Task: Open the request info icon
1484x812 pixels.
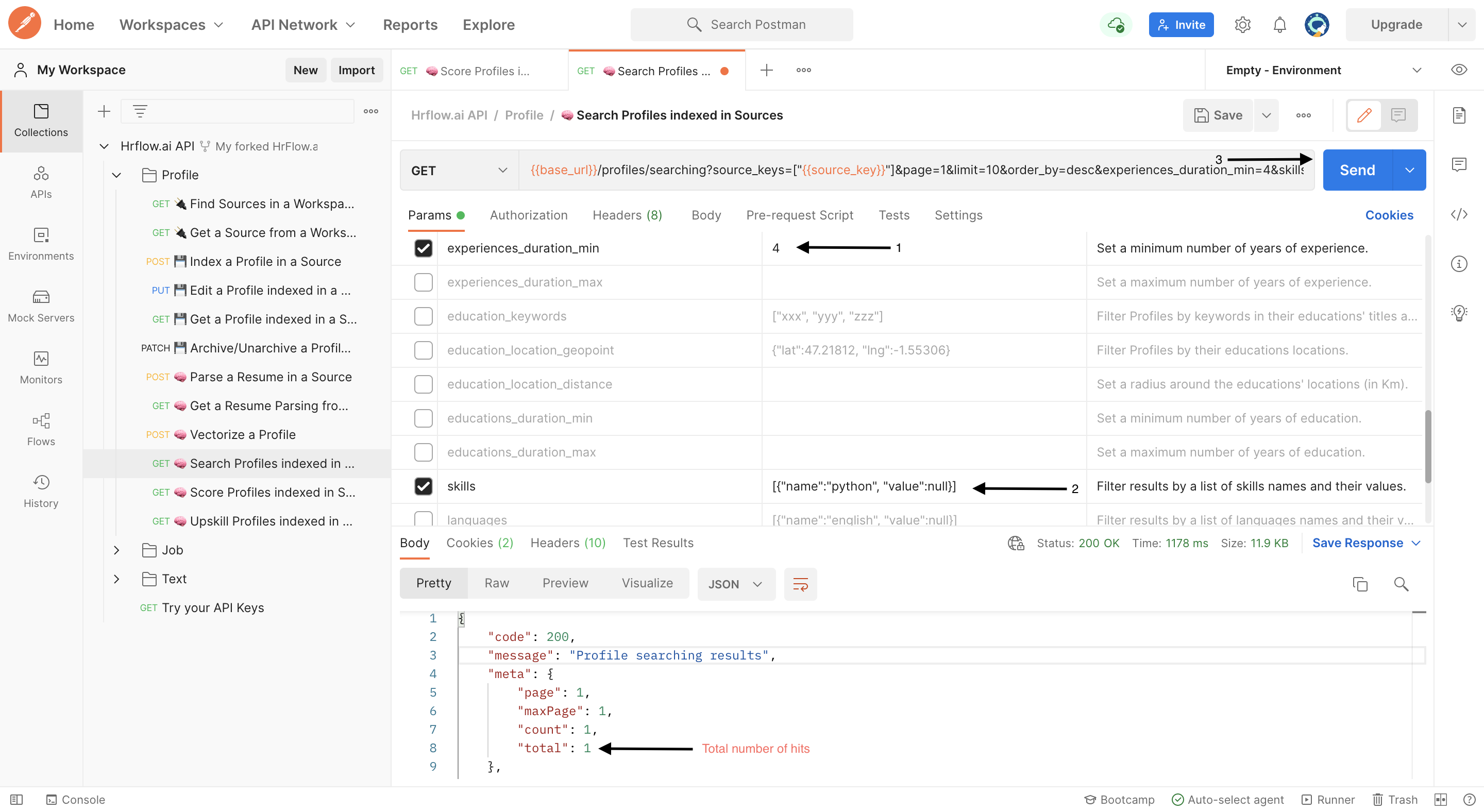Action: point(1458,264)
